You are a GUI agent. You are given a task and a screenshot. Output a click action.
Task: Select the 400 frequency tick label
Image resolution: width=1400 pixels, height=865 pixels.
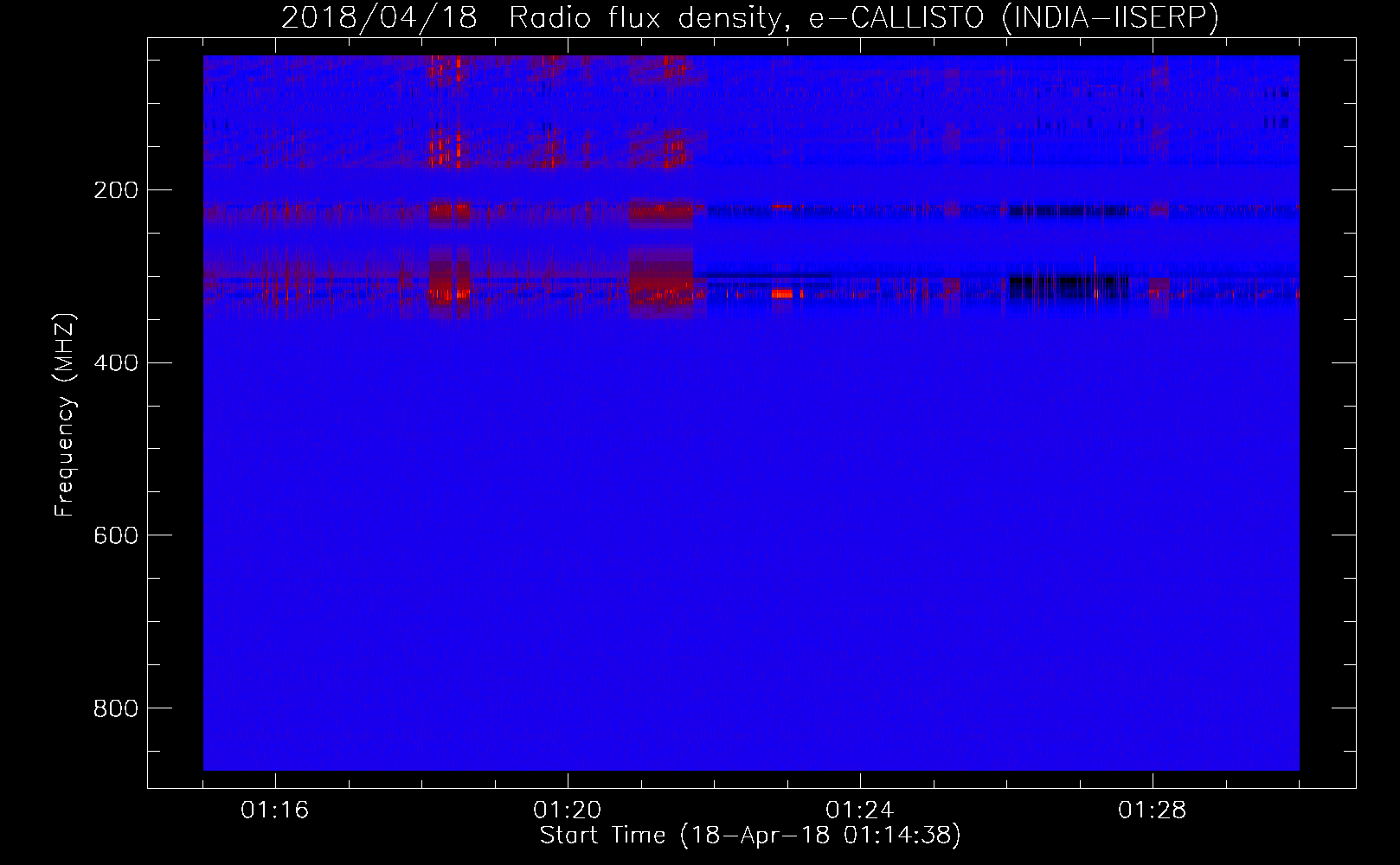pos(116,363)
